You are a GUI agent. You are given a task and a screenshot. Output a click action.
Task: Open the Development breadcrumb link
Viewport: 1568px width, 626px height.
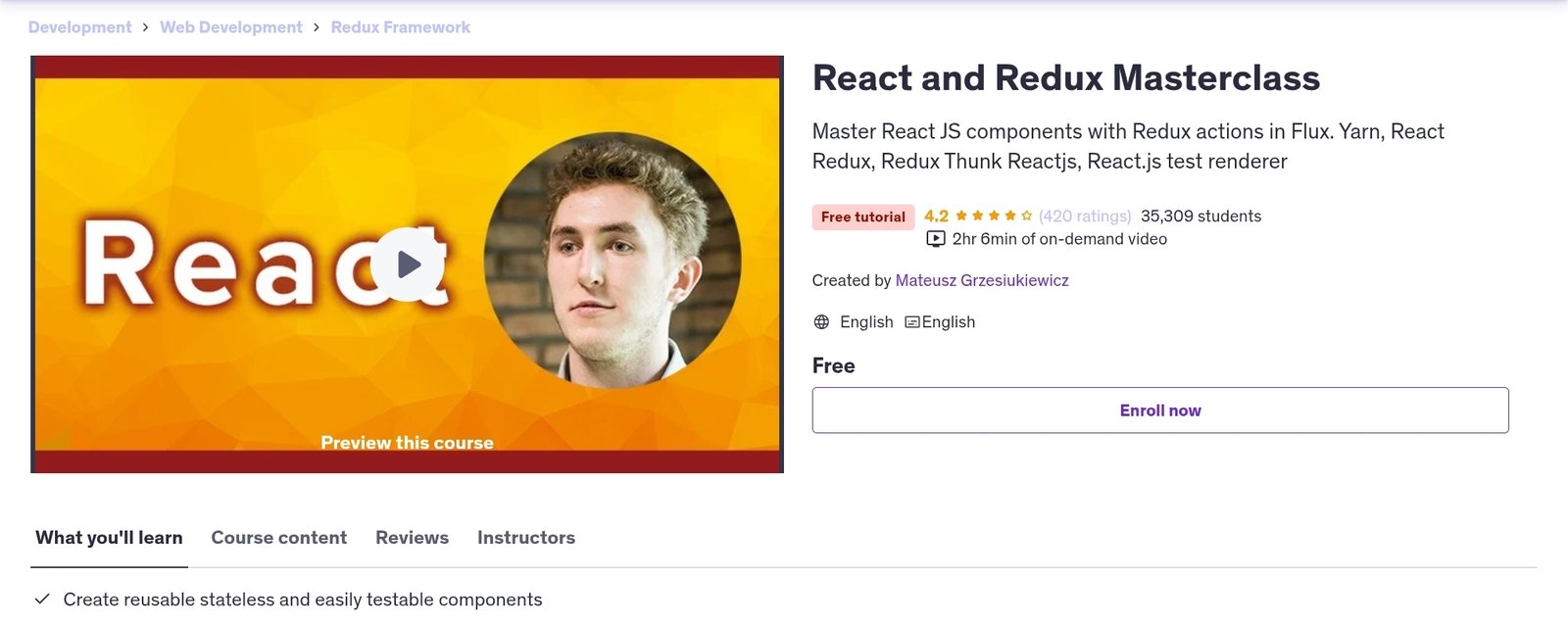(79, 27)
